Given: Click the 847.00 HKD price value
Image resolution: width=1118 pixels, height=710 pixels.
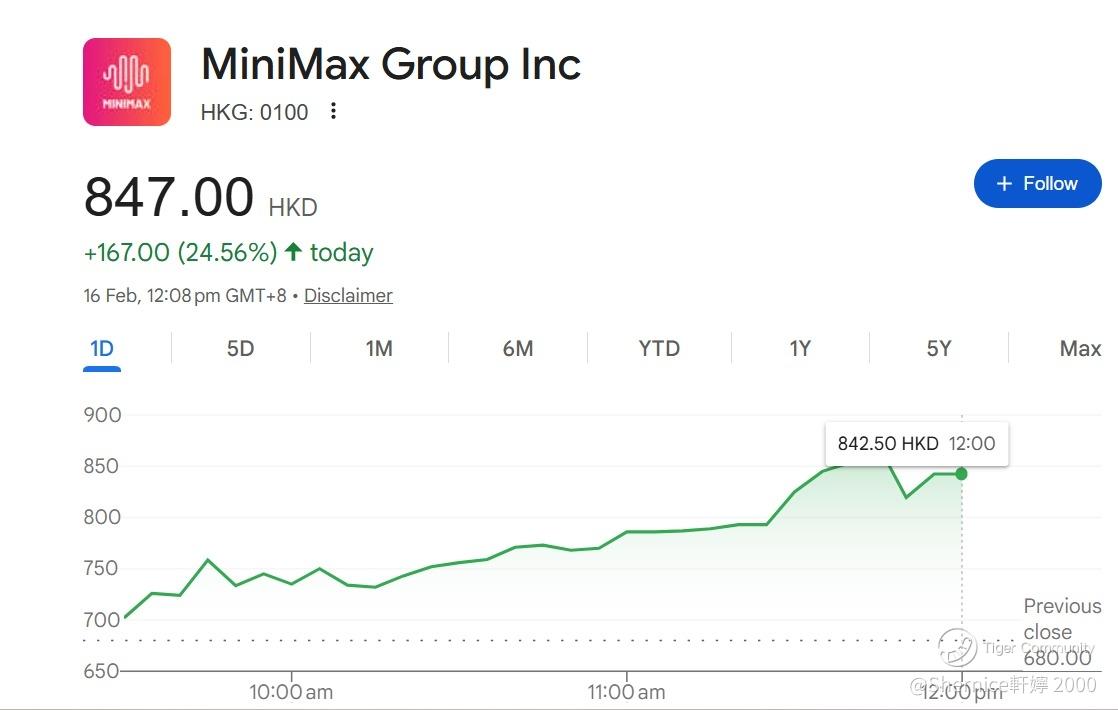Looking at the screenshot, I should (x=200, y=197).
